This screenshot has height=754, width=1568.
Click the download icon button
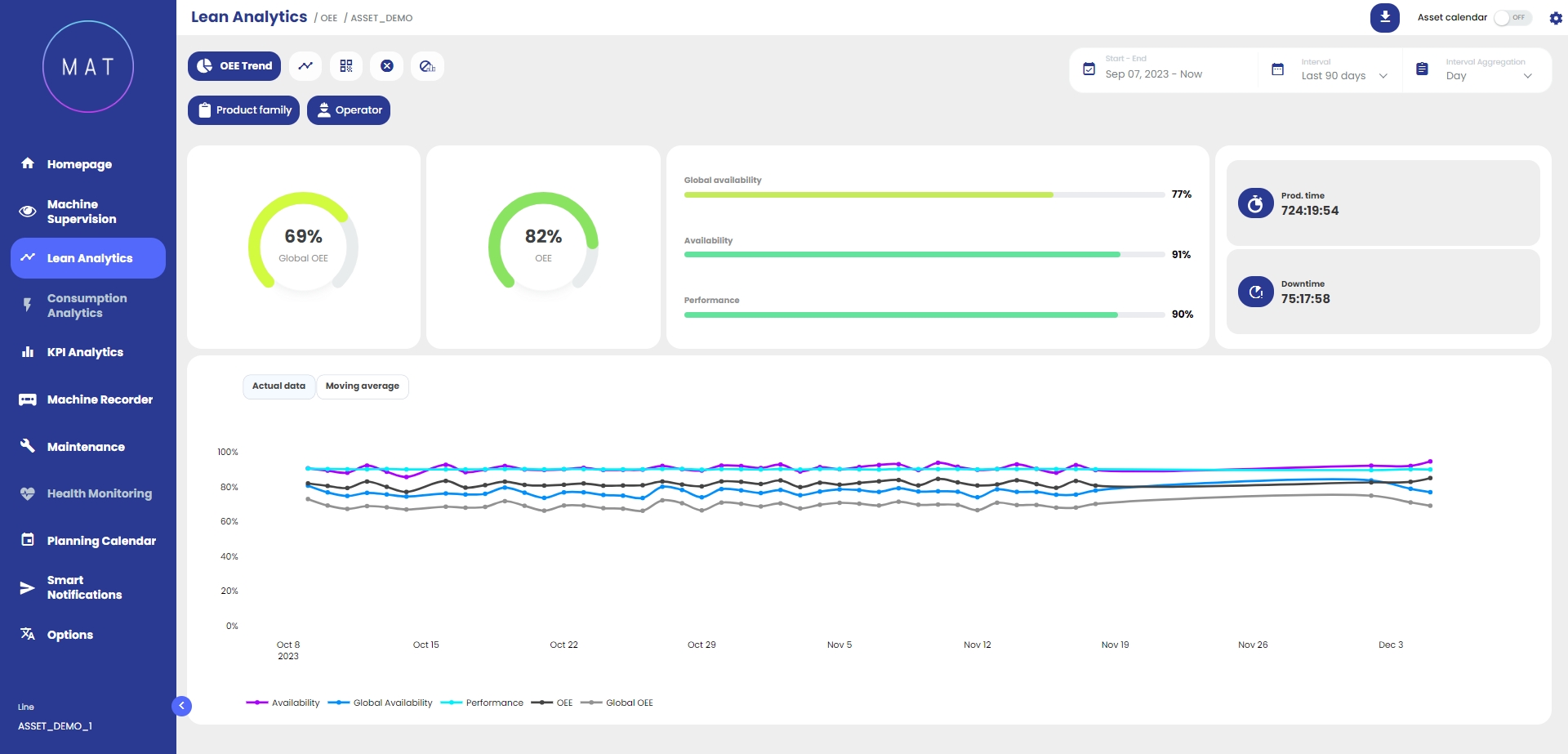click(1384, 17)
